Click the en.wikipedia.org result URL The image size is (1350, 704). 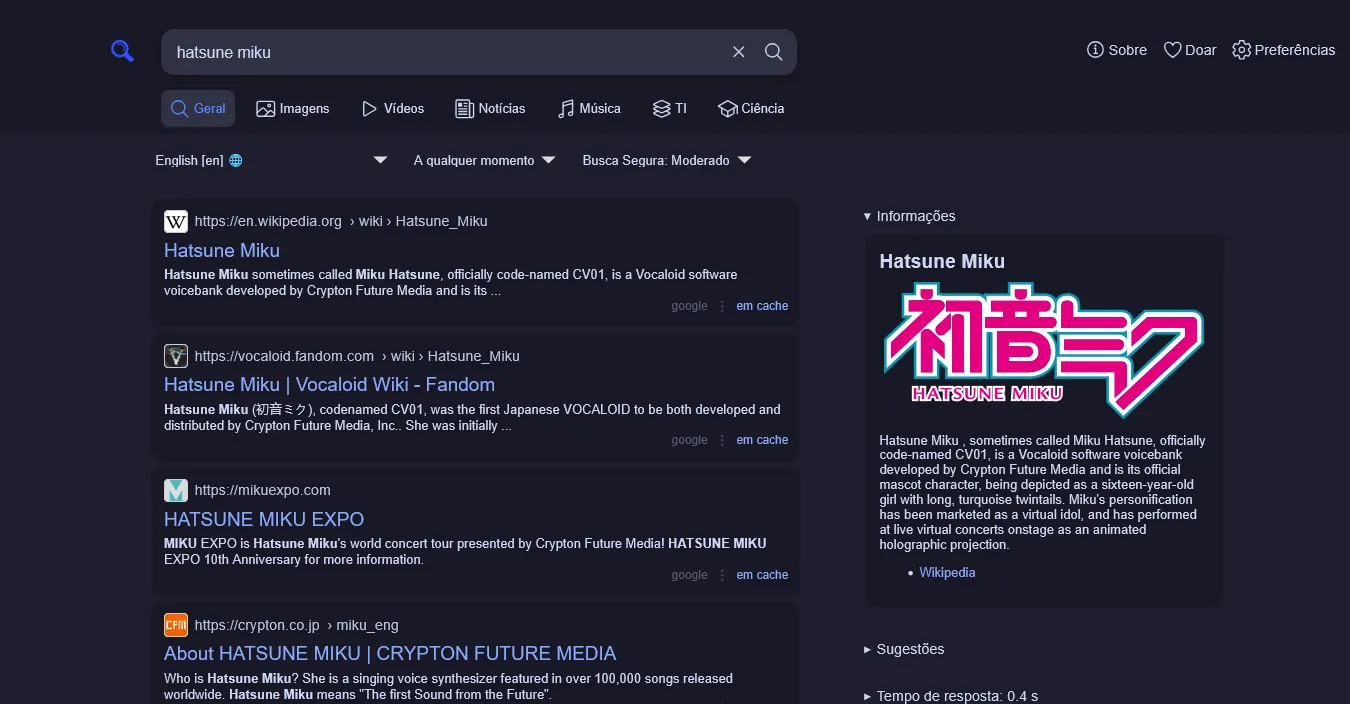(x=341, y=221)
